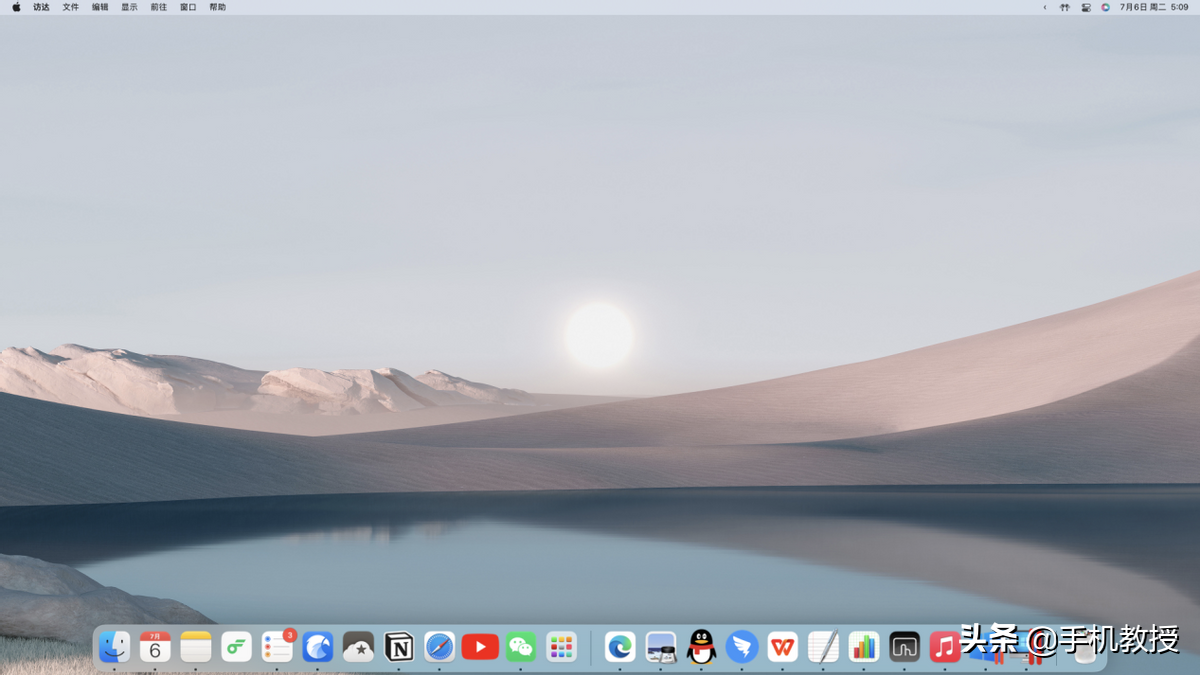Open DingTalk blue wing icon
Screen dimensions: 1200x675
[x=742, y=647]
